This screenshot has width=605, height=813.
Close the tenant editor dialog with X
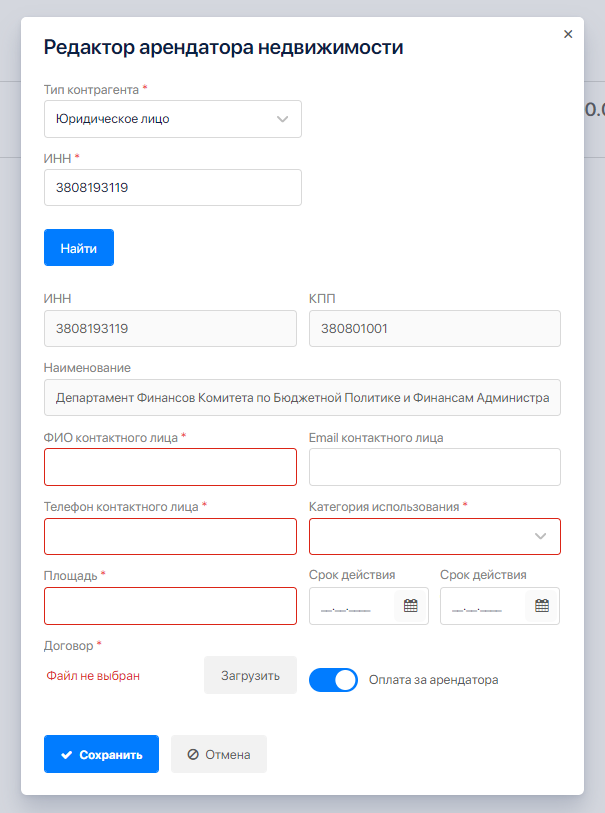click(x=568, y=34)
